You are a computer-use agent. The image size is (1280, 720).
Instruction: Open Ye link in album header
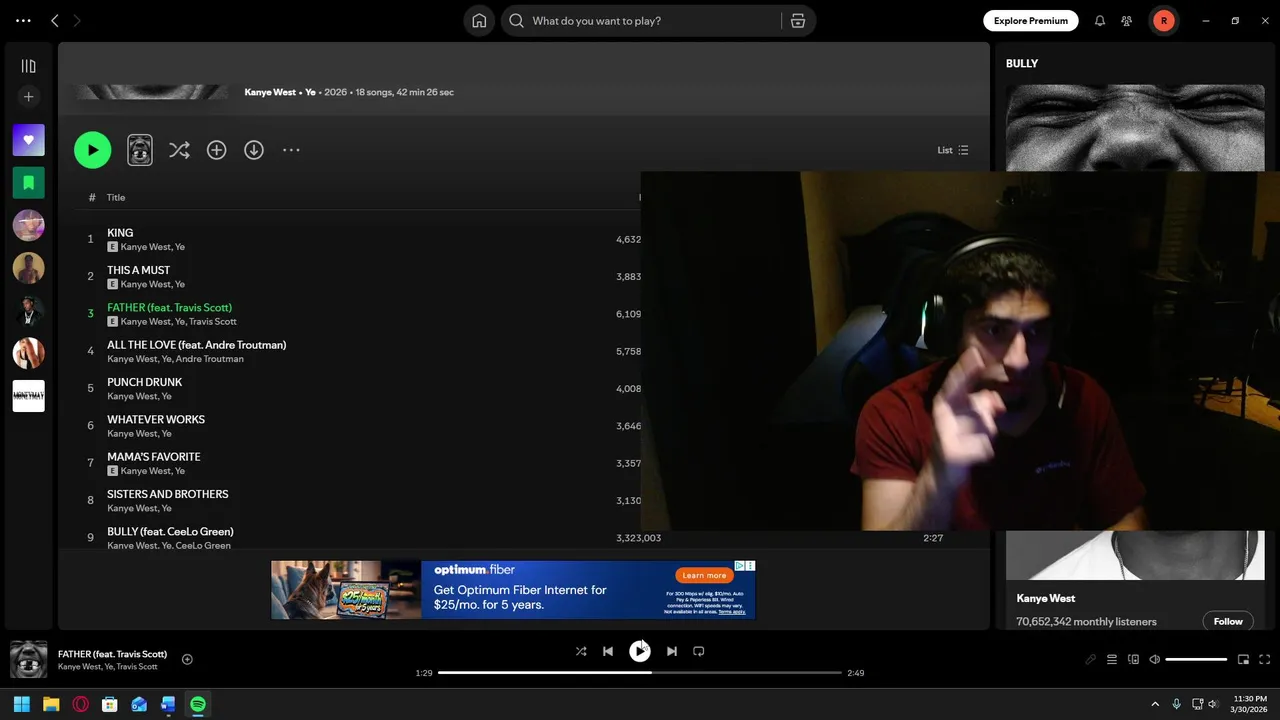[x=310, y=92]
